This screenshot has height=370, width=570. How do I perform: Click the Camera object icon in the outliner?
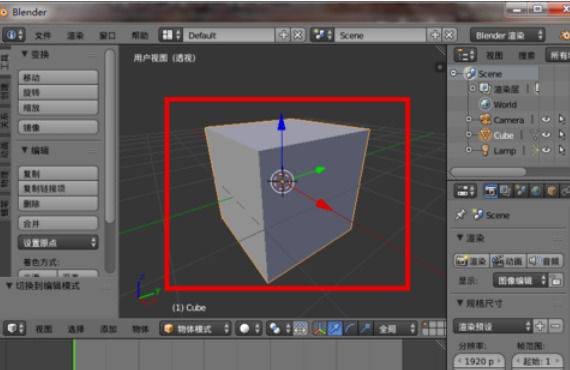tap(486, 119)
